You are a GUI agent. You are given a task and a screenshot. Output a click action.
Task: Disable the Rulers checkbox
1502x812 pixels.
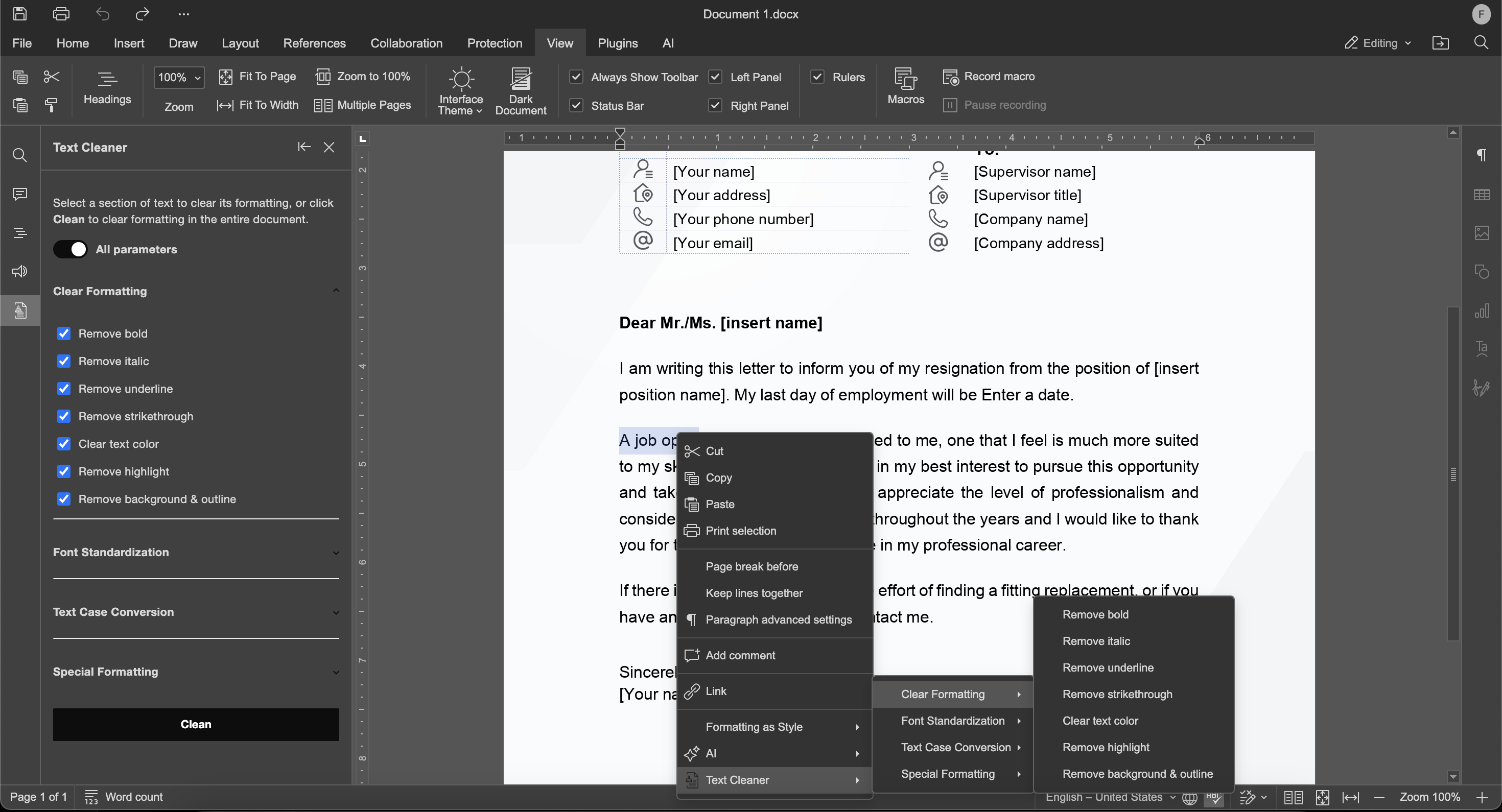click(817, 77)
